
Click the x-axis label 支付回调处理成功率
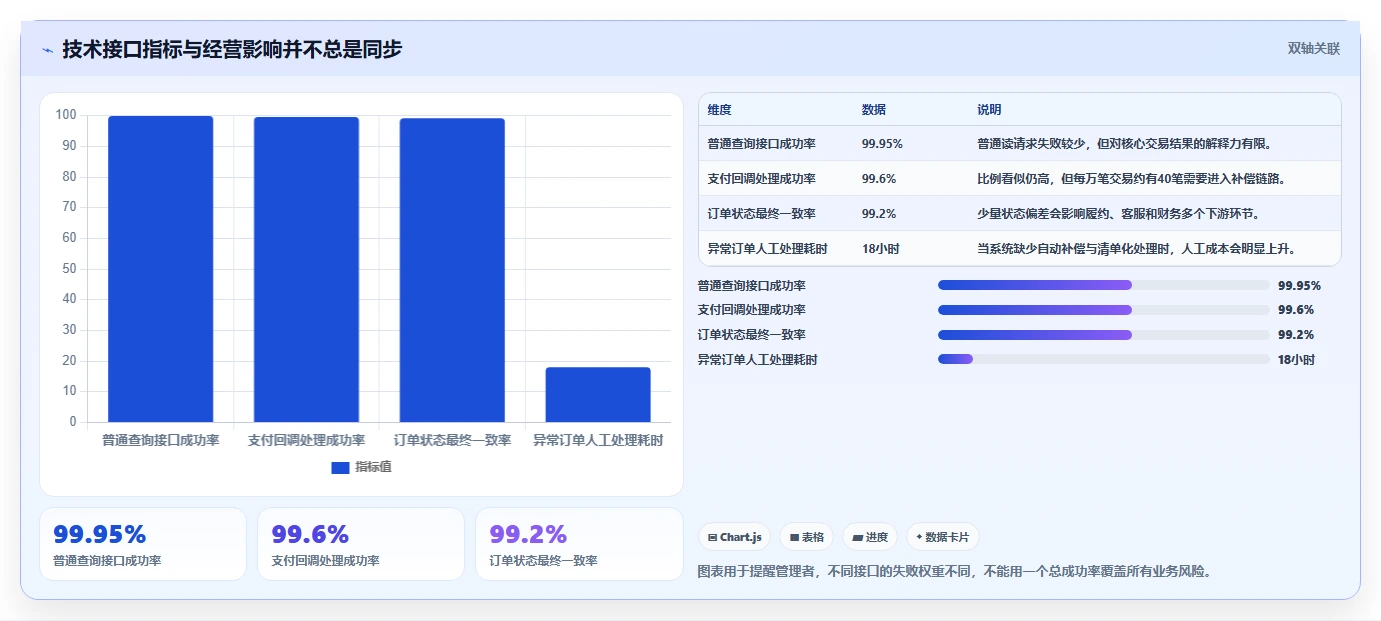pyautogui.click(x=306, y=441)
